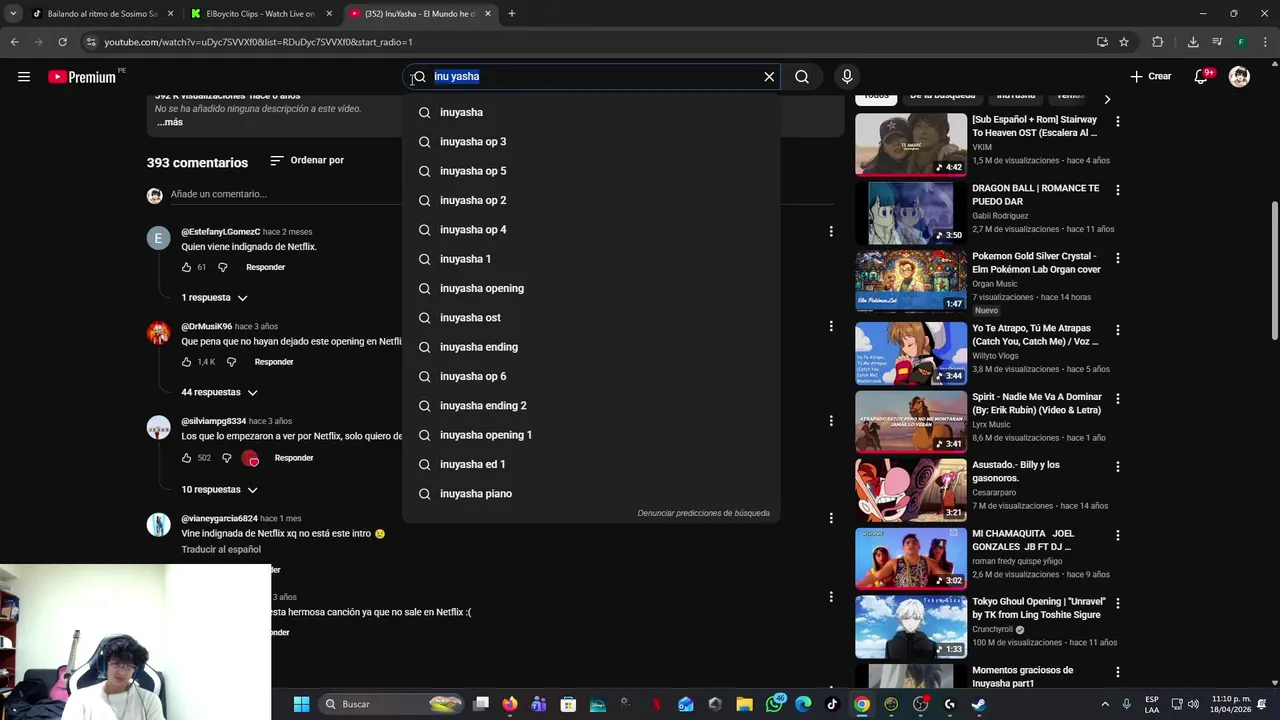Image resolution: width=1280 pixels, height=720 pixels.
Task: Dislike the comment by @DrMusiK96
Action: coord(231,362)
